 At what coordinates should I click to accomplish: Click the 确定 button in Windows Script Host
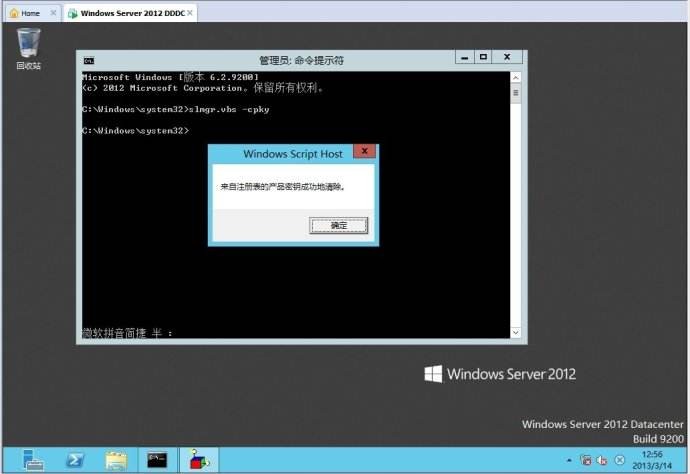click(338, 225)
